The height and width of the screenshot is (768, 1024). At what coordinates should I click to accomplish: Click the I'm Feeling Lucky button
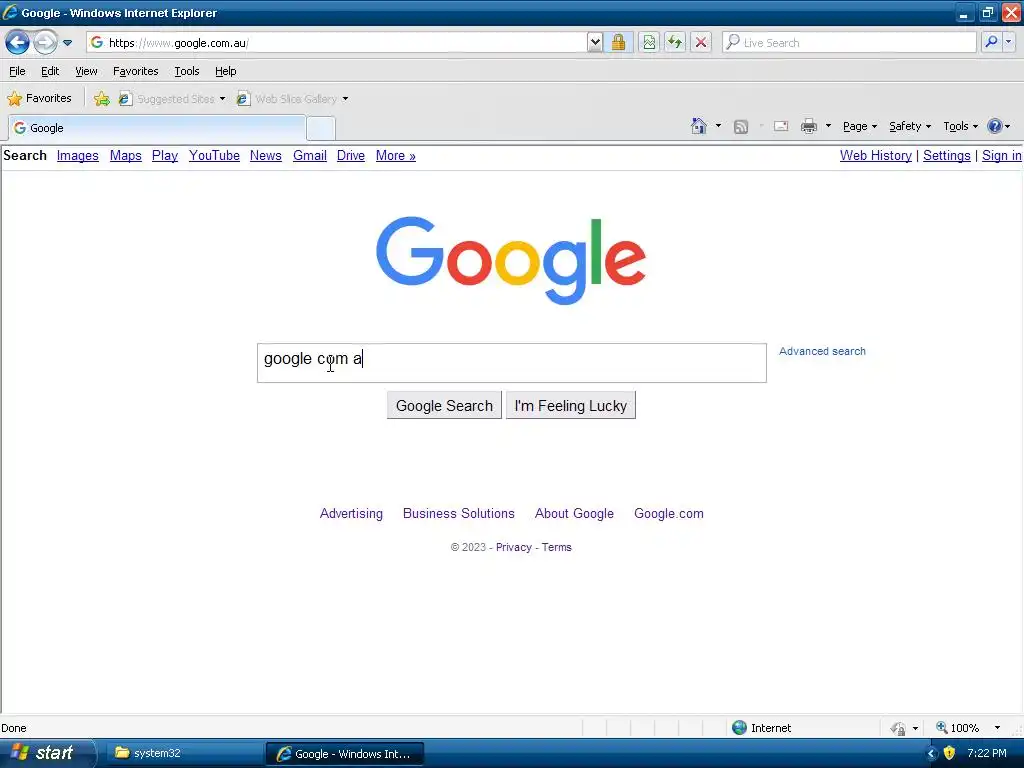coord(571,406)
